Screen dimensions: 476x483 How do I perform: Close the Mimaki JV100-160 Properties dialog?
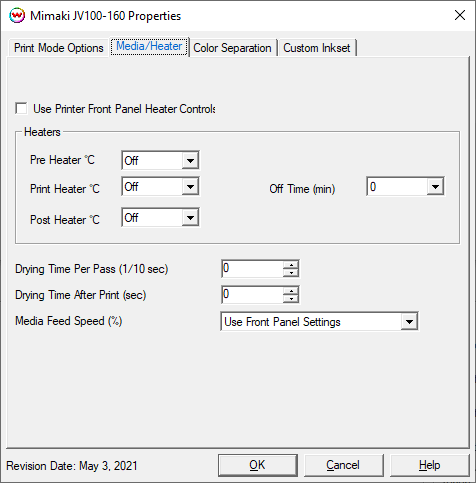pos(460,15)
